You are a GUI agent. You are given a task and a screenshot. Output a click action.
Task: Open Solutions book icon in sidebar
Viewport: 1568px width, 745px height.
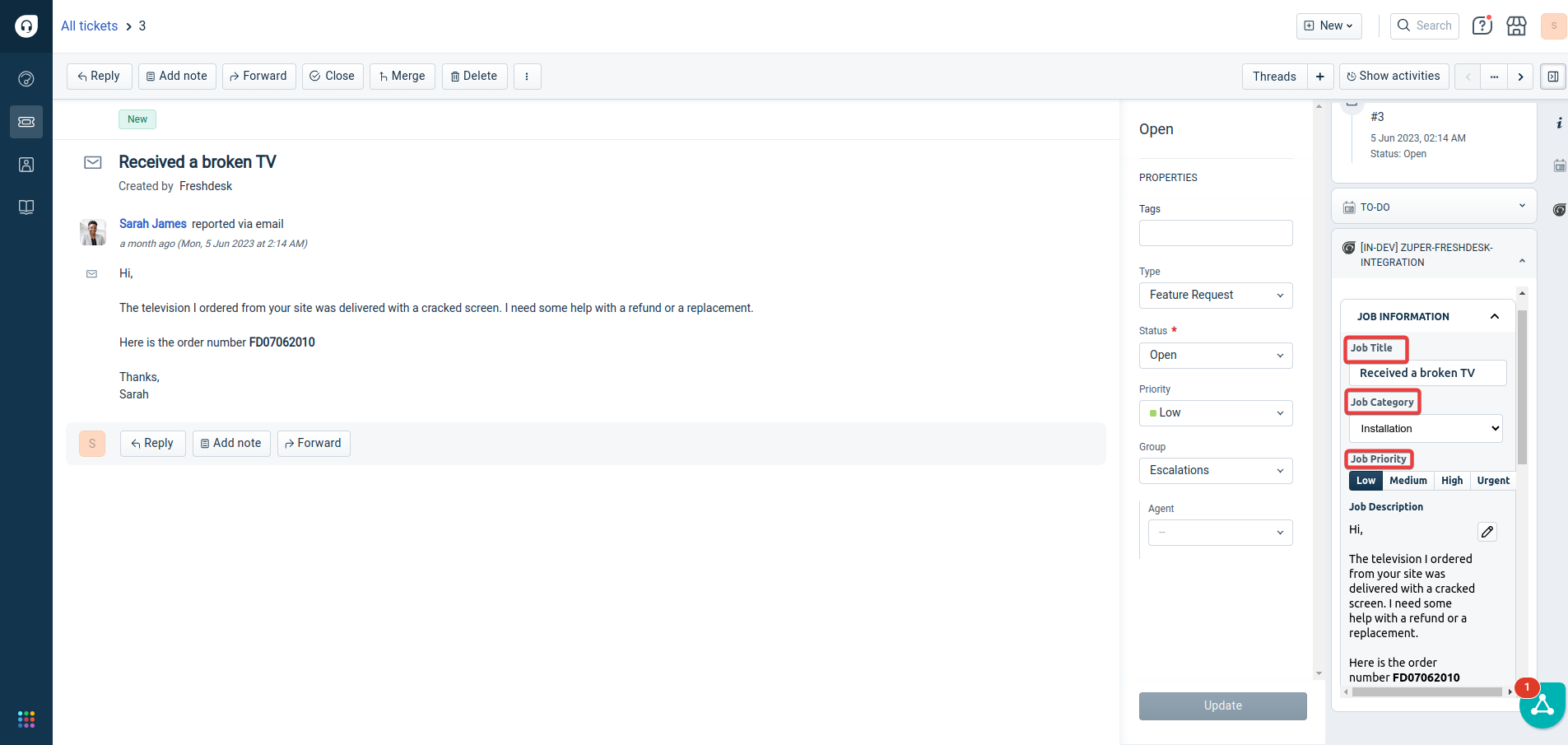(26, 207)
